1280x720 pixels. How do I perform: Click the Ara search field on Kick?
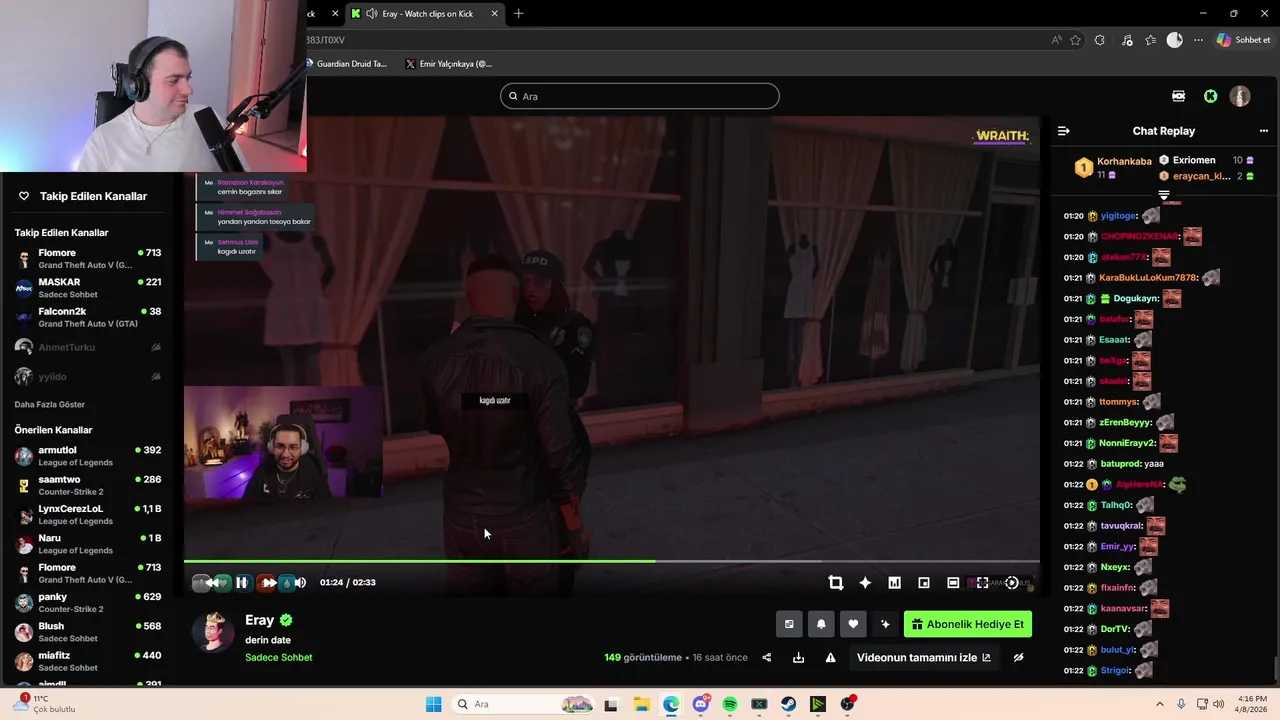point(640,96)
